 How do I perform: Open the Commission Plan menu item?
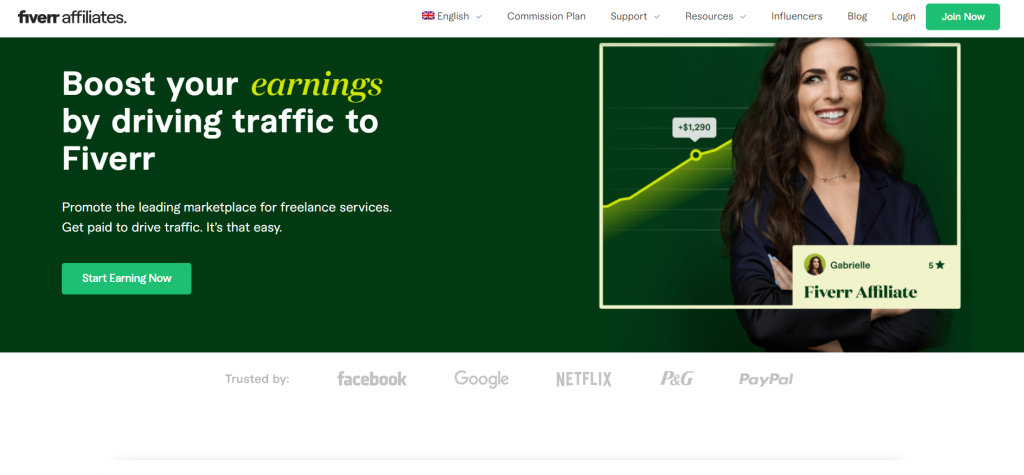(546, 16)
